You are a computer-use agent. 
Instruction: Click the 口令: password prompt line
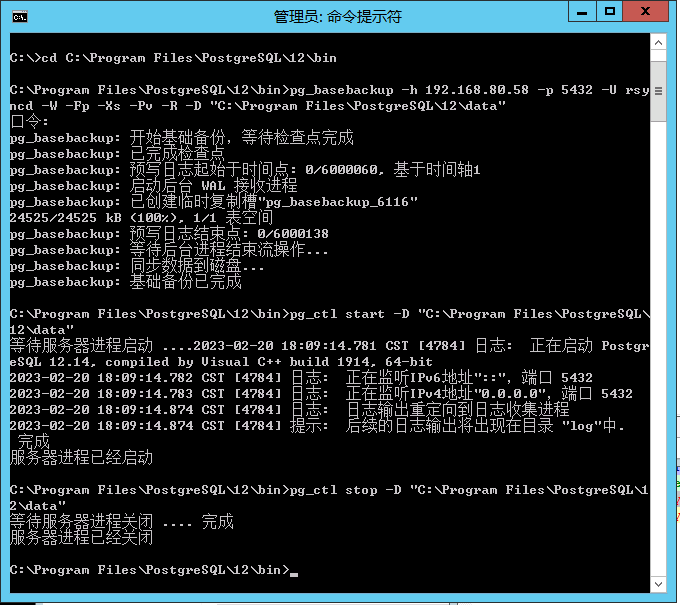point(30,122)
